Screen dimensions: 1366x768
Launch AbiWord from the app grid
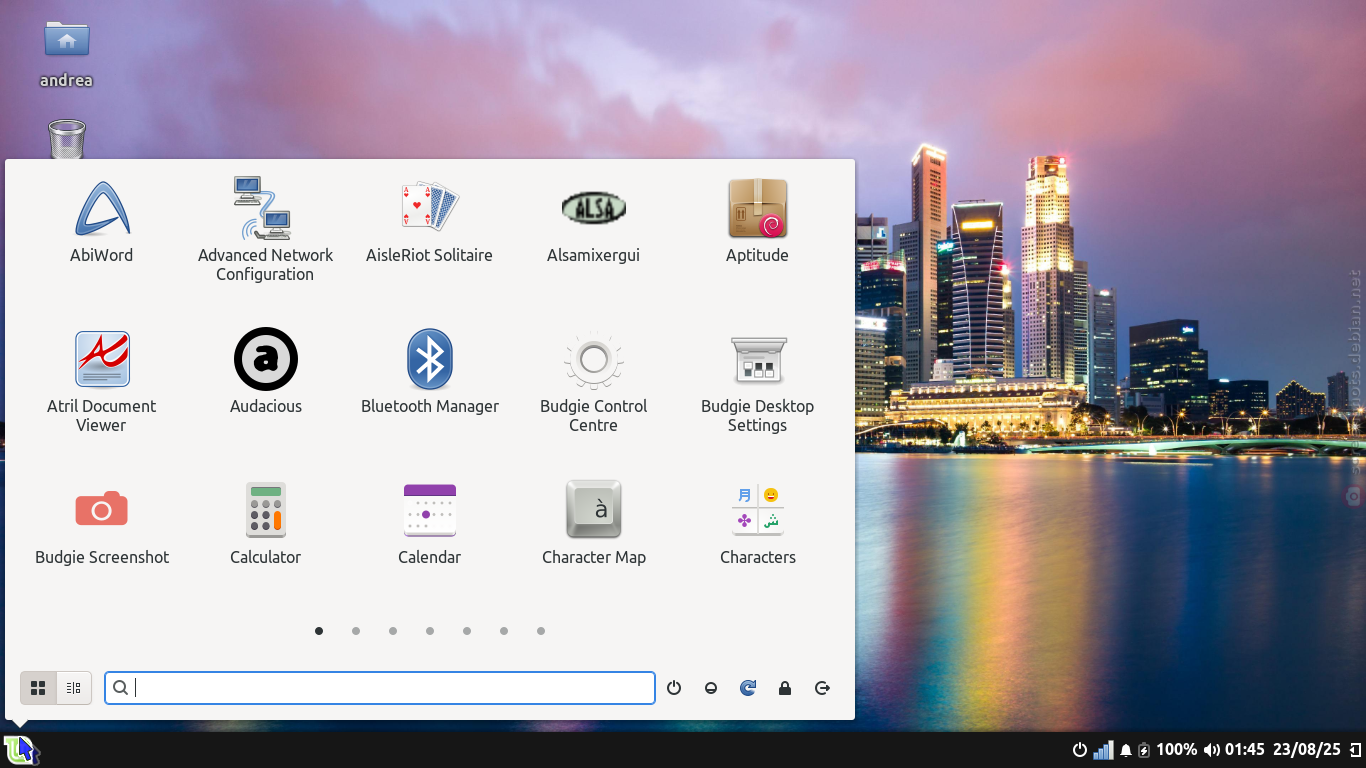[x=101, y=223]
